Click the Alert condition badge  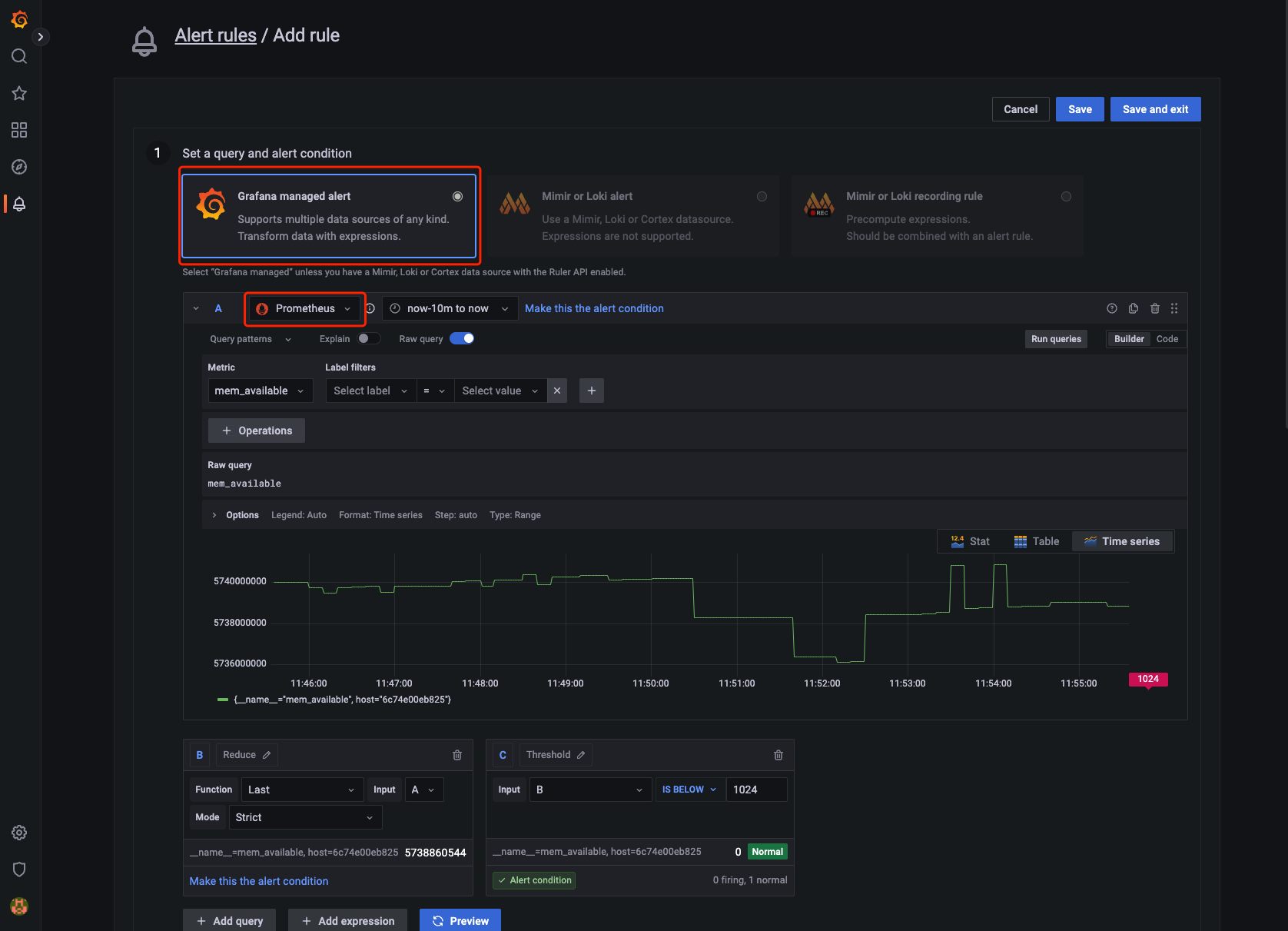click(x=534, y=880)
